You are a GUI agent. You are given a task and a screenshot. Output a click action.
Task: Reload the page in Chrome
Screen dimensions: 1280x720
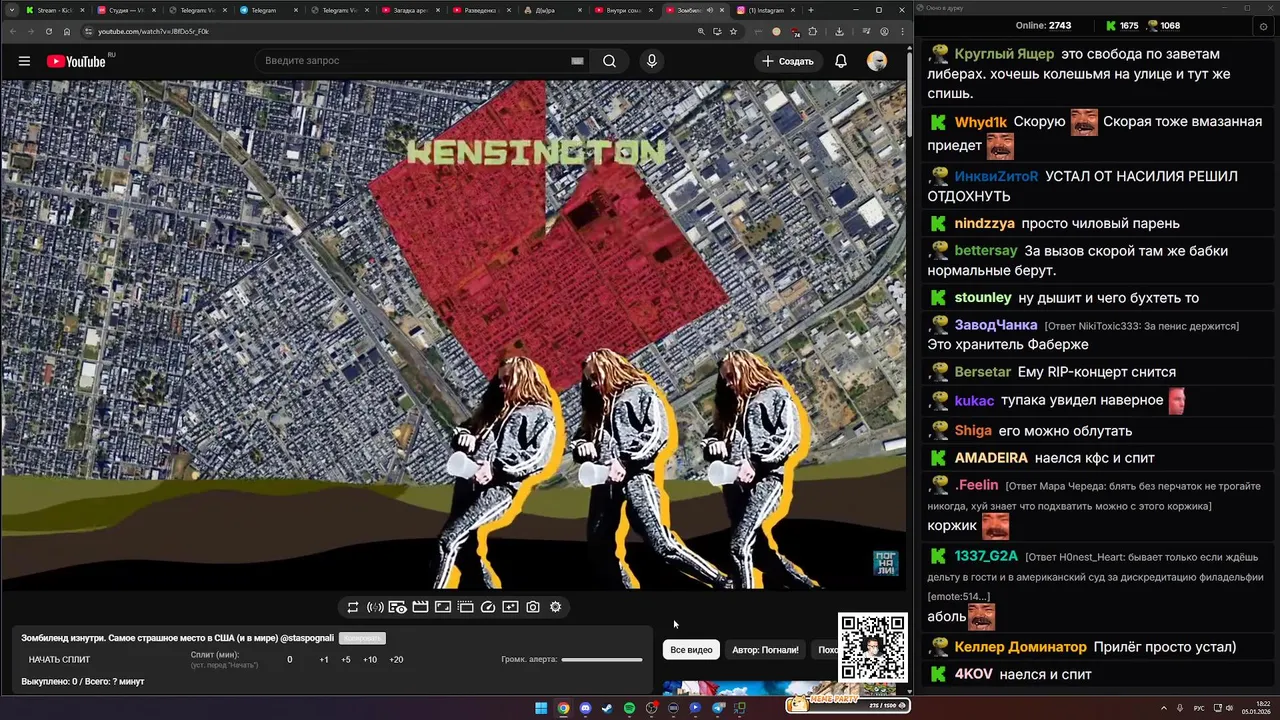click(x=49, y=31)
